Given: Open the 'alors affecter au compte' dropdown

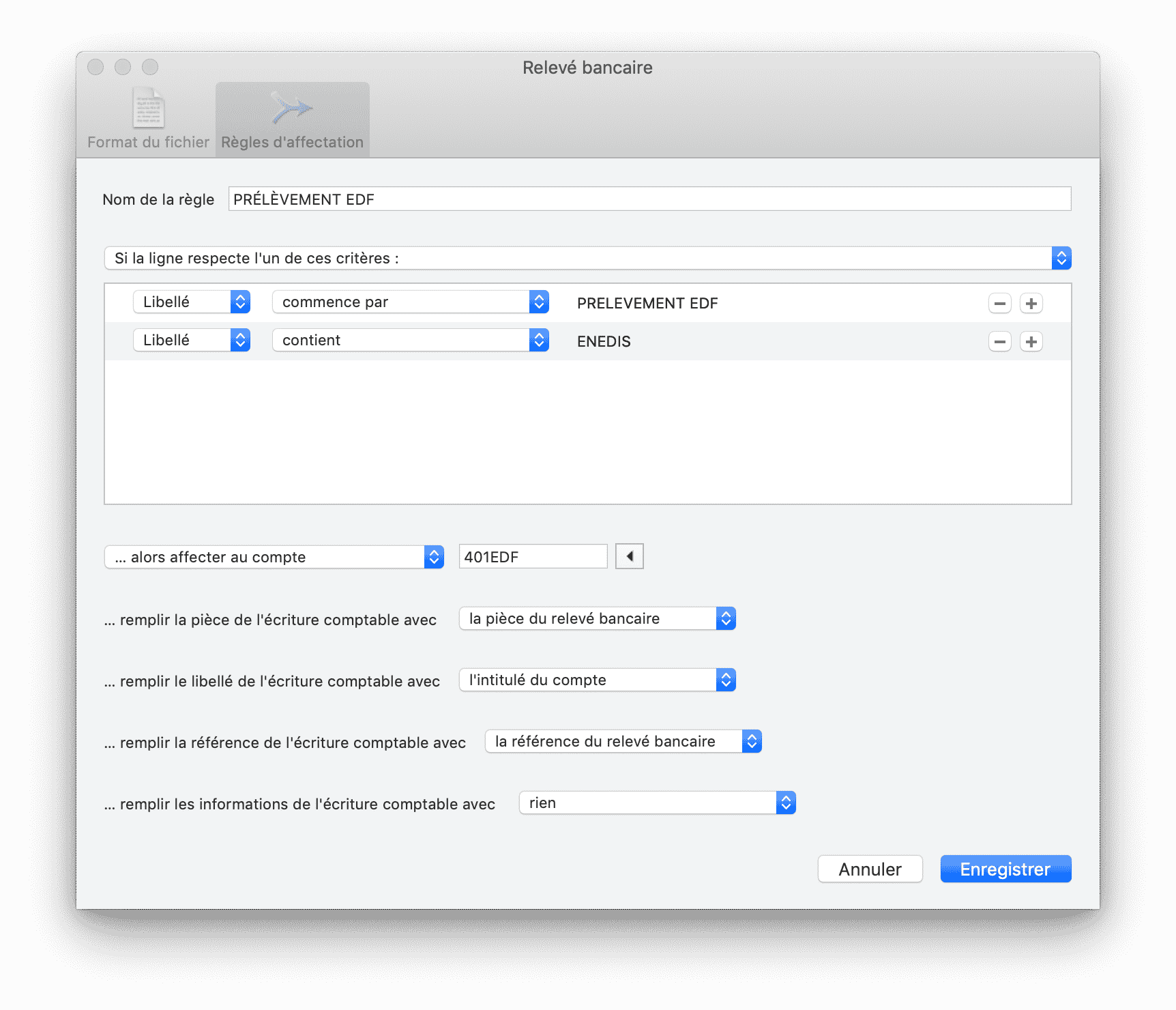Looking at the screenshot, I should pyautogui.click(x=274, y=557).
